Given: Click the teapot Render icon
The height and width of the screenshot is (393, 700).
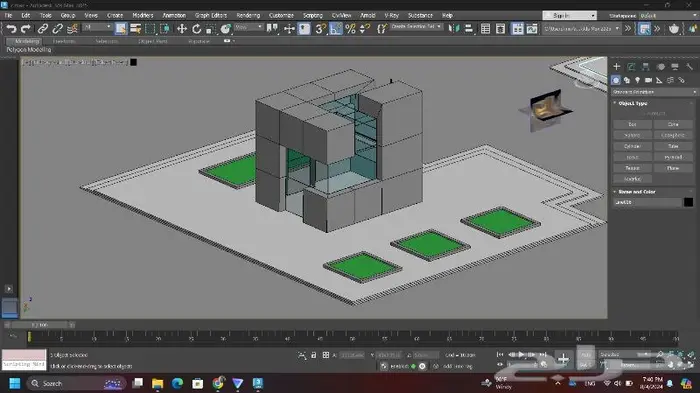Looking at the screenshot, I should tap(674, 29).
